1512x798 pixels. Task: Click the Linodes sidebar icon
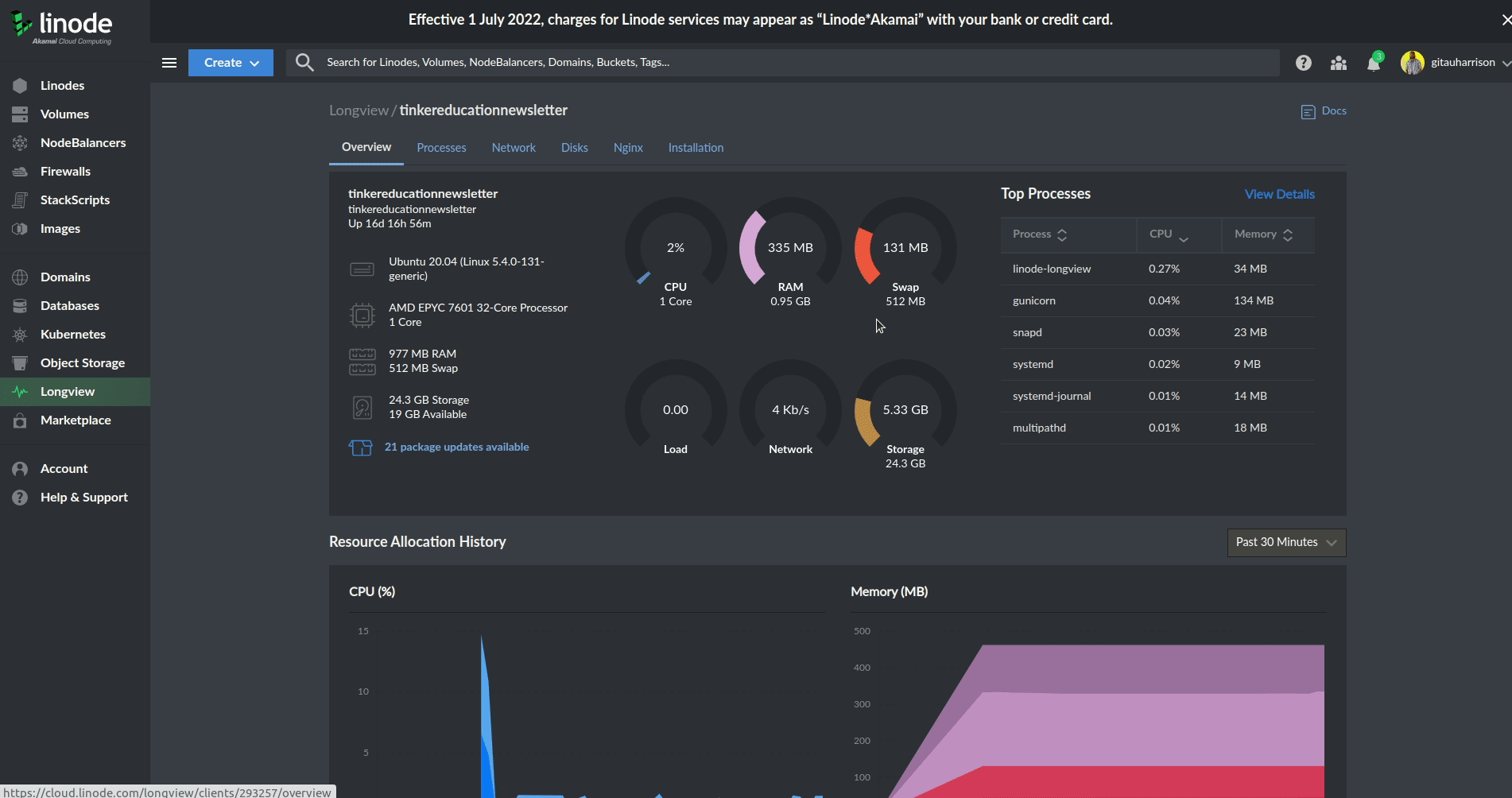coord(20,86)
